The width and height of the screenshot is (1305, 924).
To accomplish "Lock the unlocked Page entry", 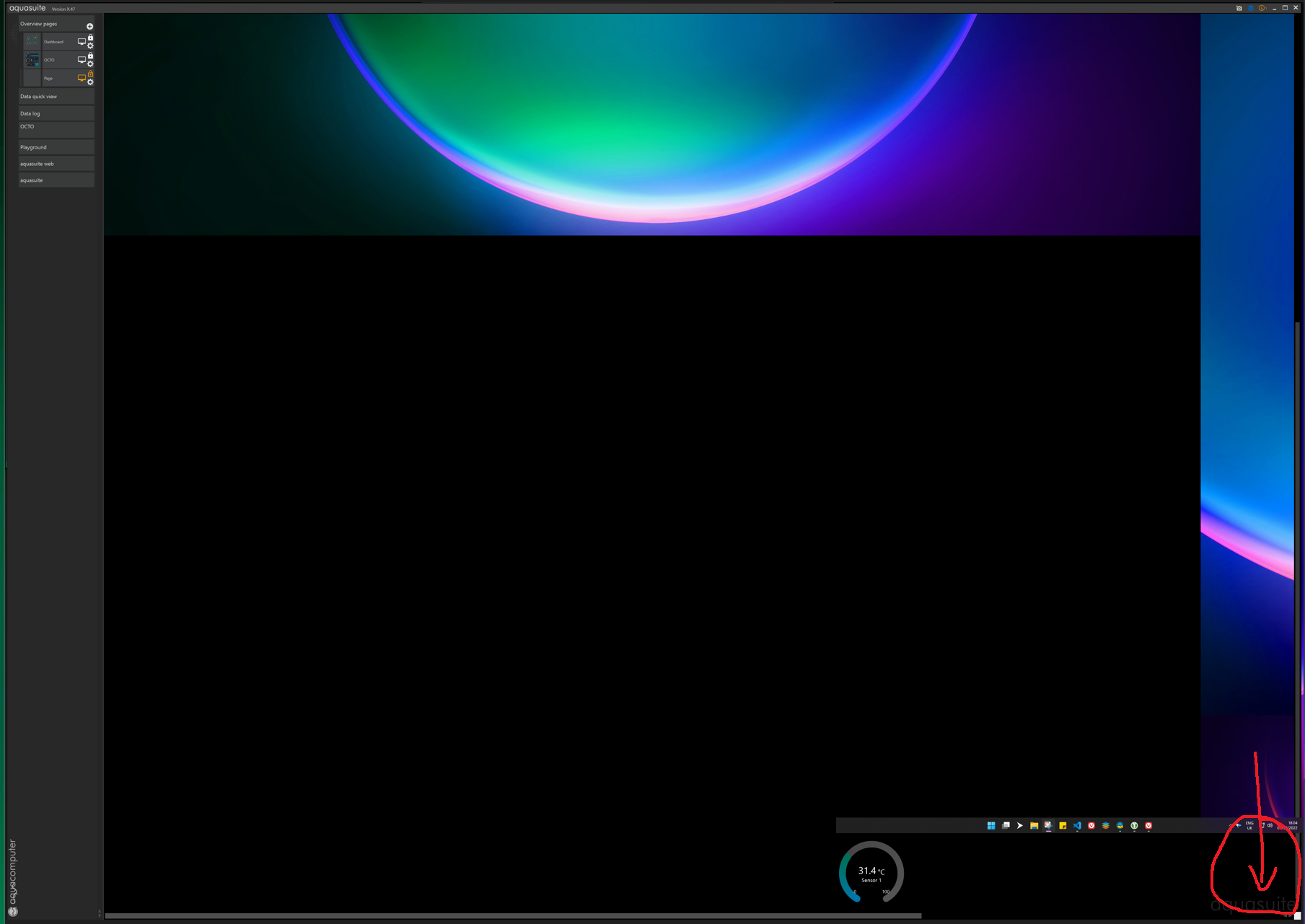I will 90,74.
